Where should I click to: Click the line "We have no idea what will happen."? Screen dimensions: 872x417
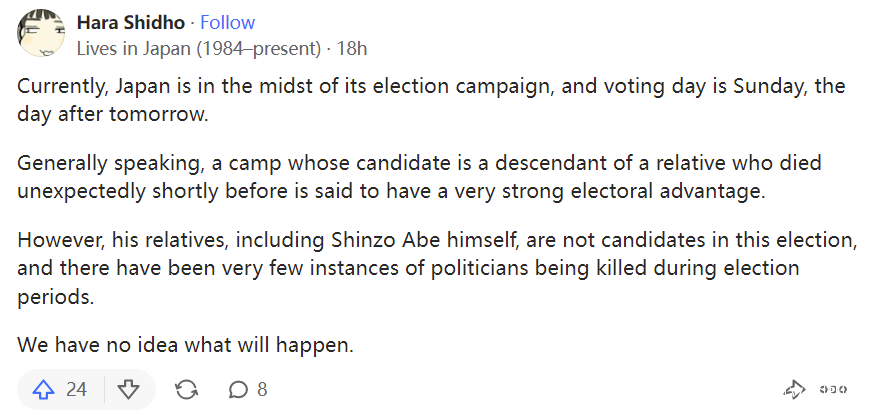click(x=186, y=345)
